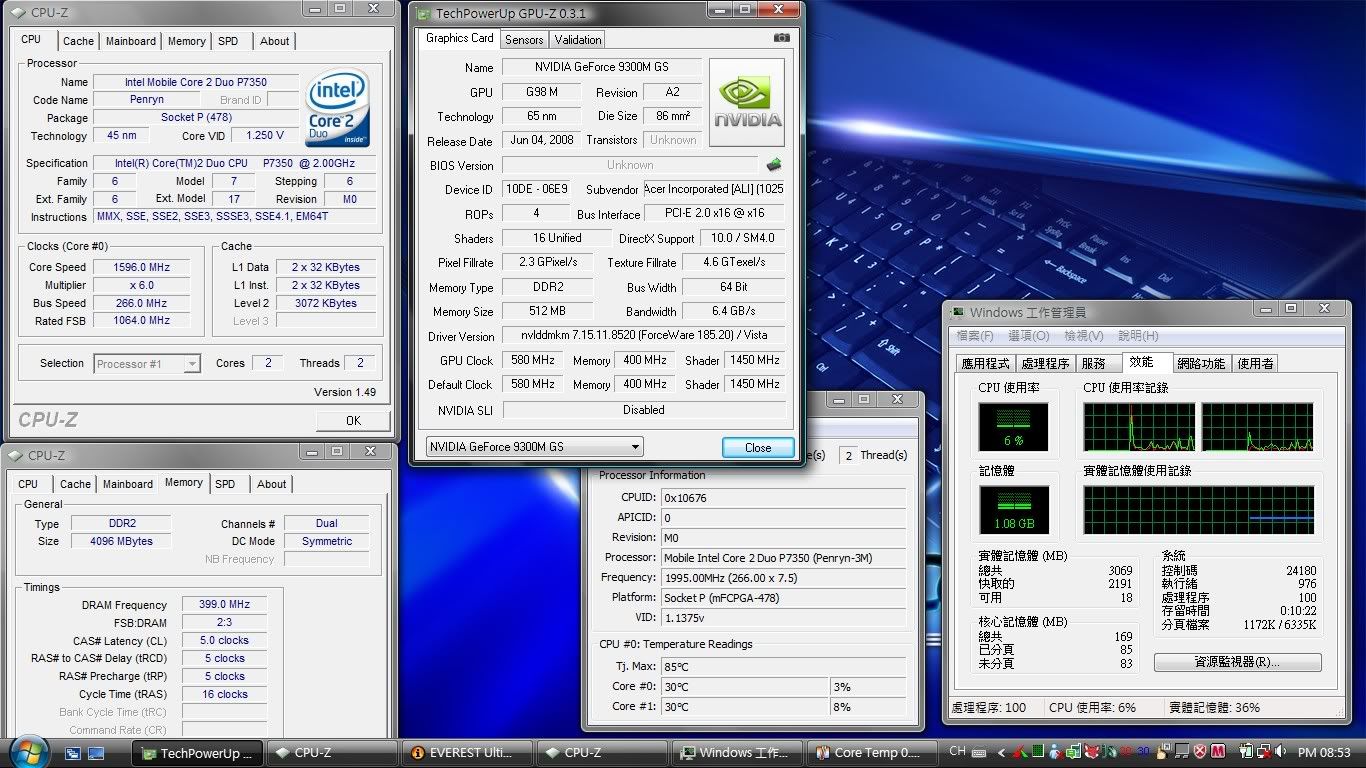Open Memory tab in upper CPU-Z window
1366x768 pixels.
(187, 41)
